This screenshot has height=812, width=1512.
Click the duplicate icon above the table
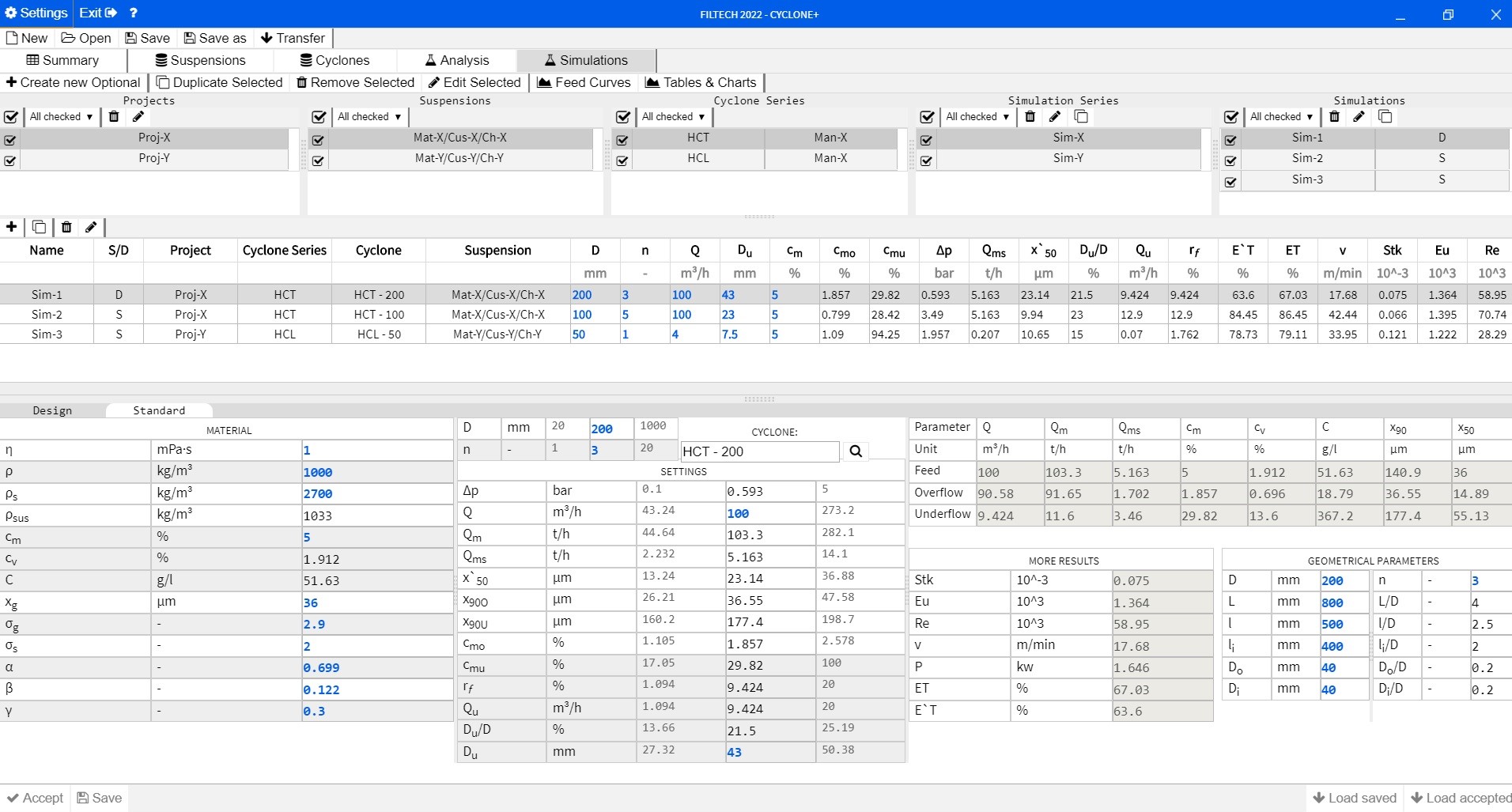39,227
